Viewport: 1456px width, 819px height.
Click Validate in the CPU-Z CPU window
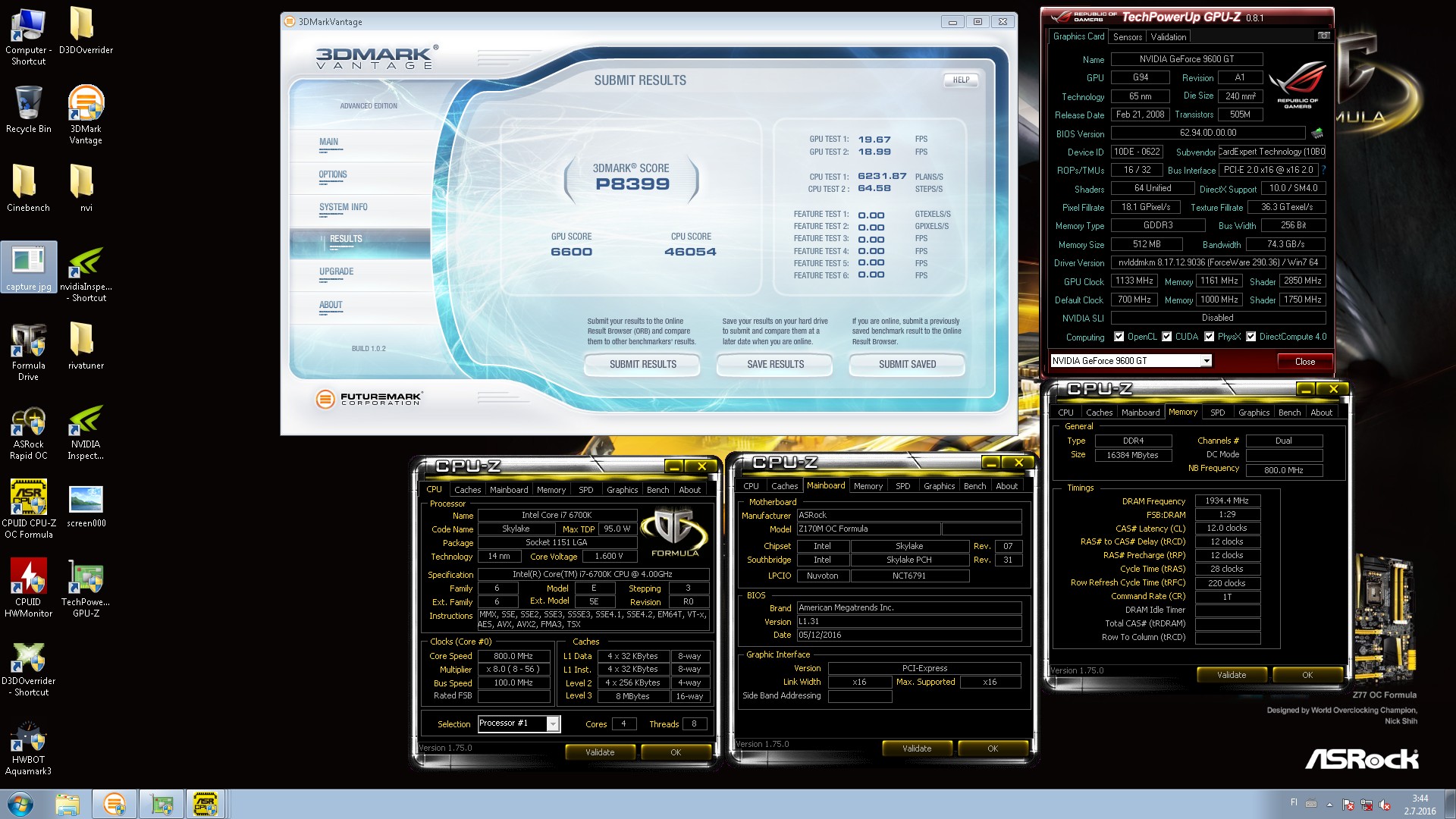(600, 752)
